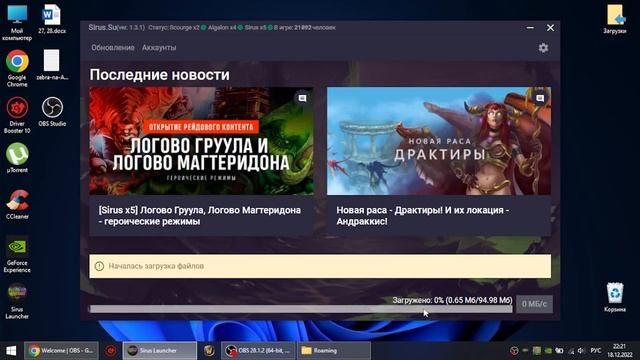The height and width of the screenshot is (360, 640).
Task: Open the Загрузки folder on desktop
Action: tap(615, 19)
